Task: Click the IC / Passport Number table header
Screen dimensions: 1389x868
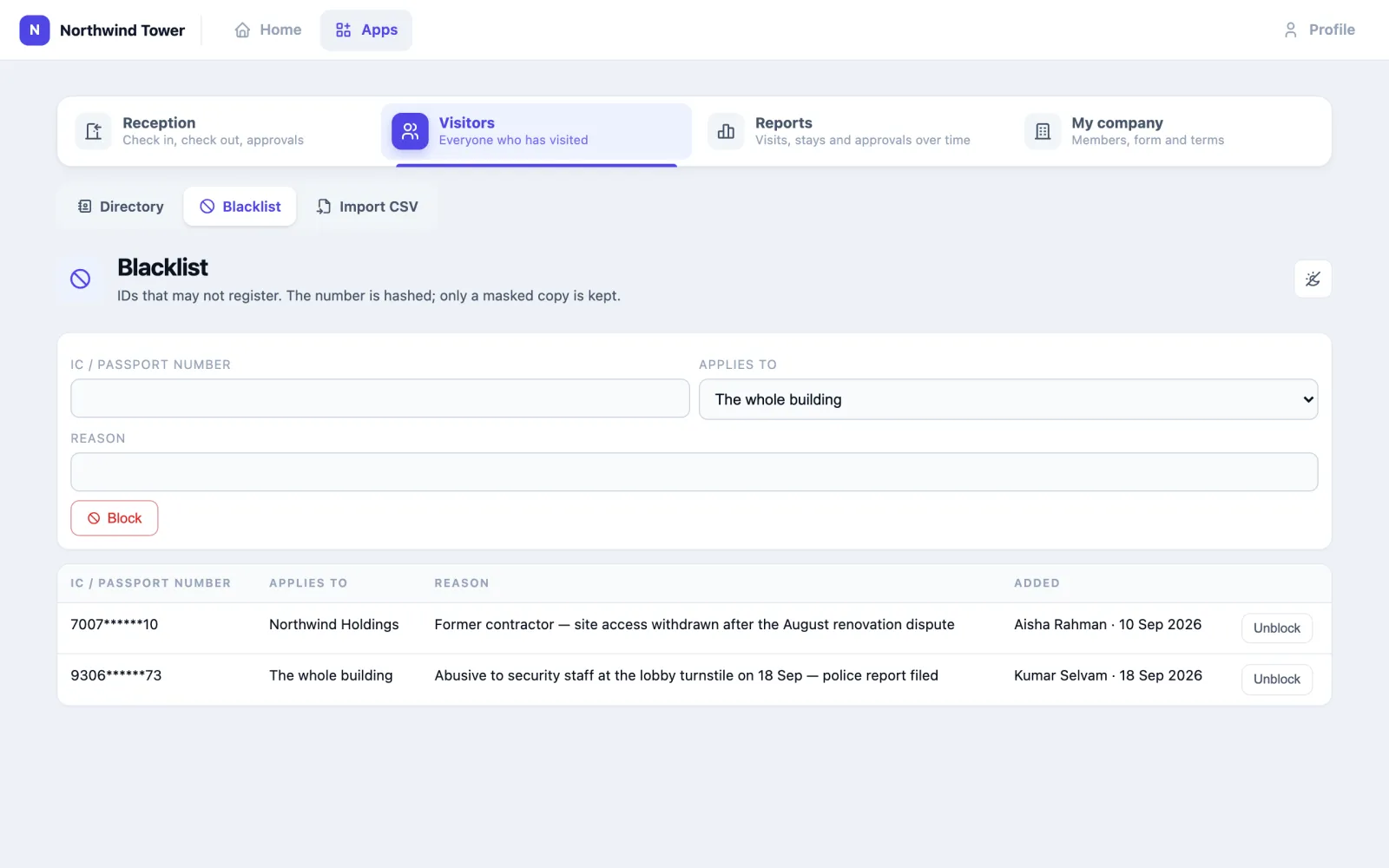Action: (x=151, y=583)
